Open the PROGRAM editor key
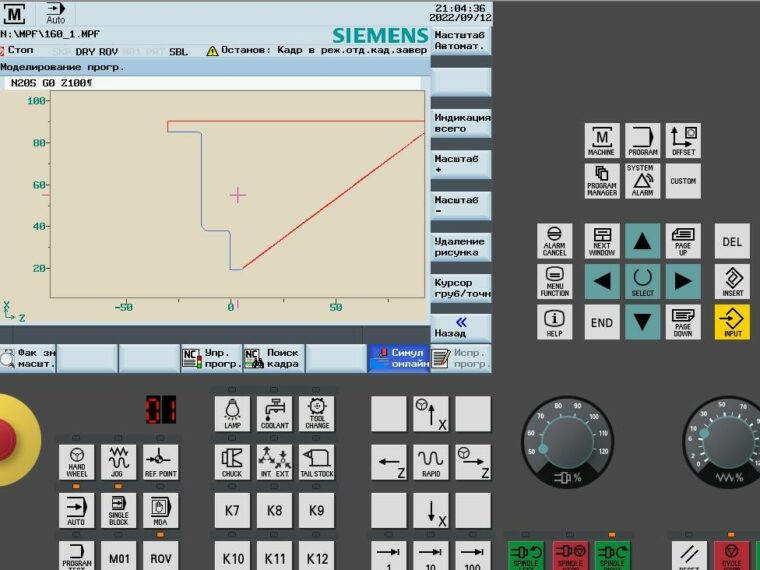This screenshot has height=570, width=760. (x=642, y=140)
